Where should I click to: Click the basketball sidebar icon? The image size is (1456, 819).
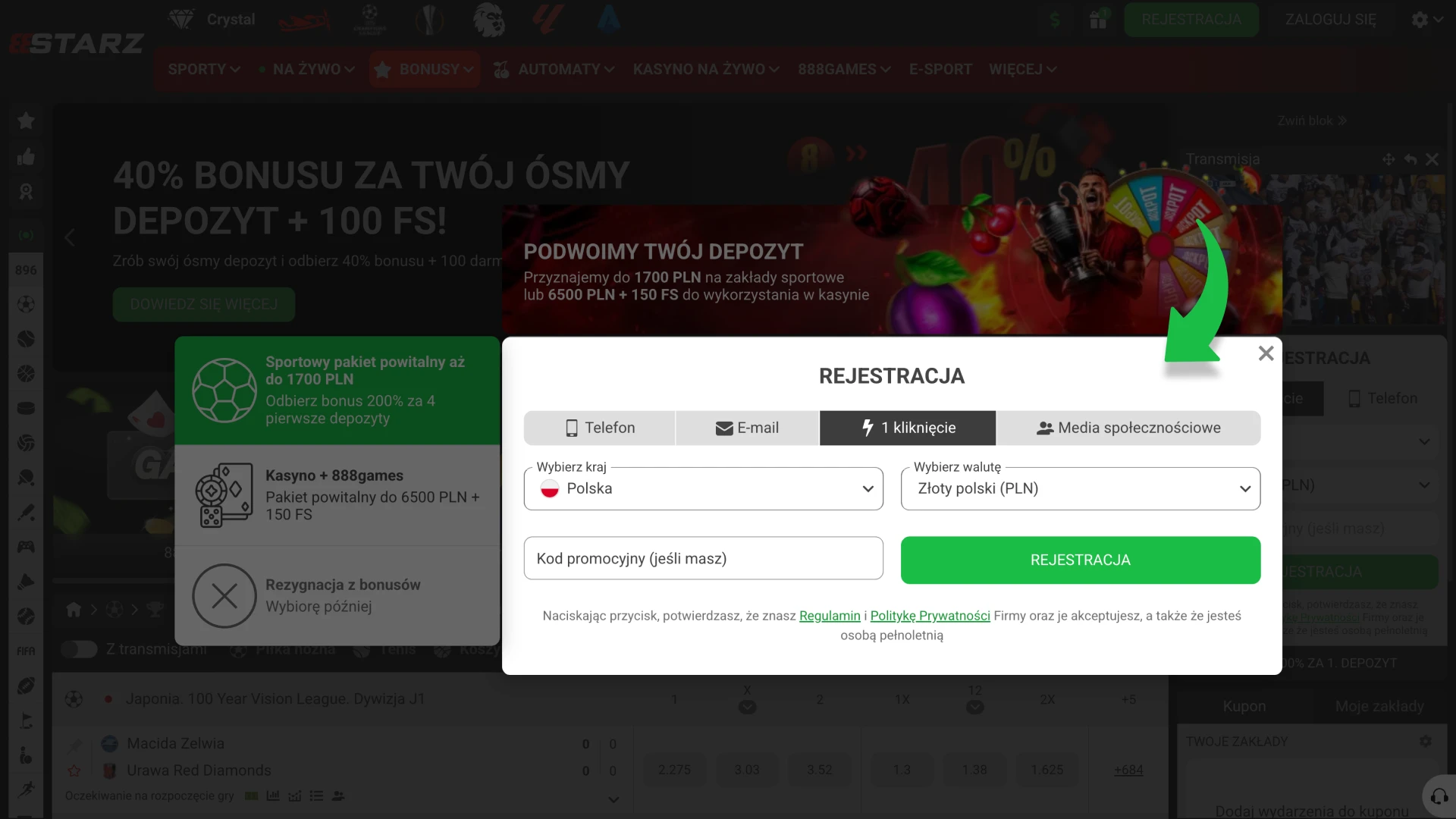26,374
